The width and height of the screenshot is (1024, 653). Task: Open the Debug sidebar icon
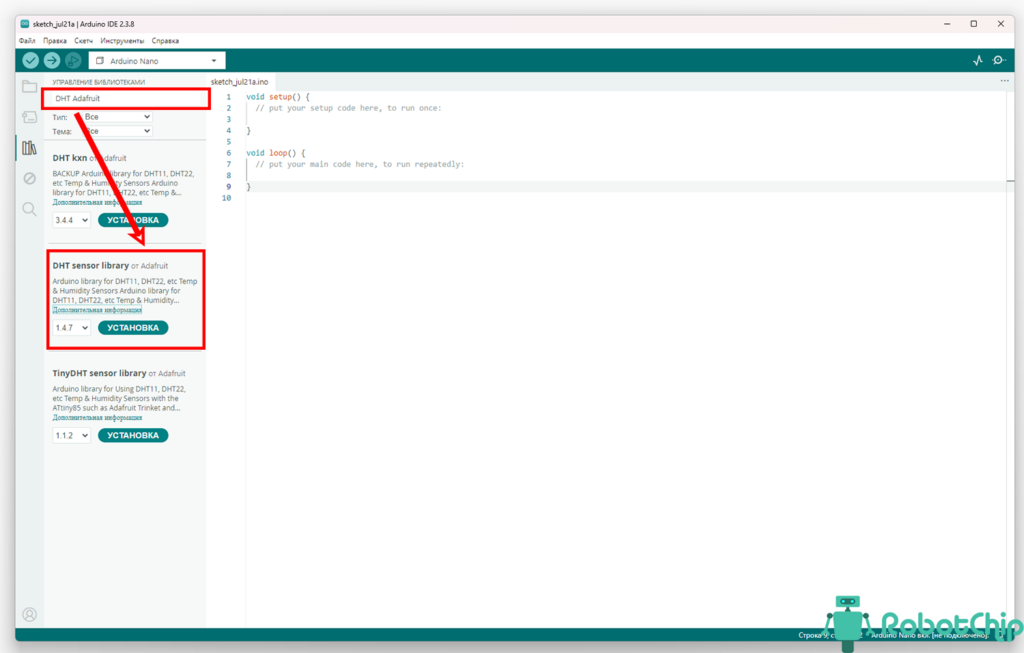[x=29, y=178]
